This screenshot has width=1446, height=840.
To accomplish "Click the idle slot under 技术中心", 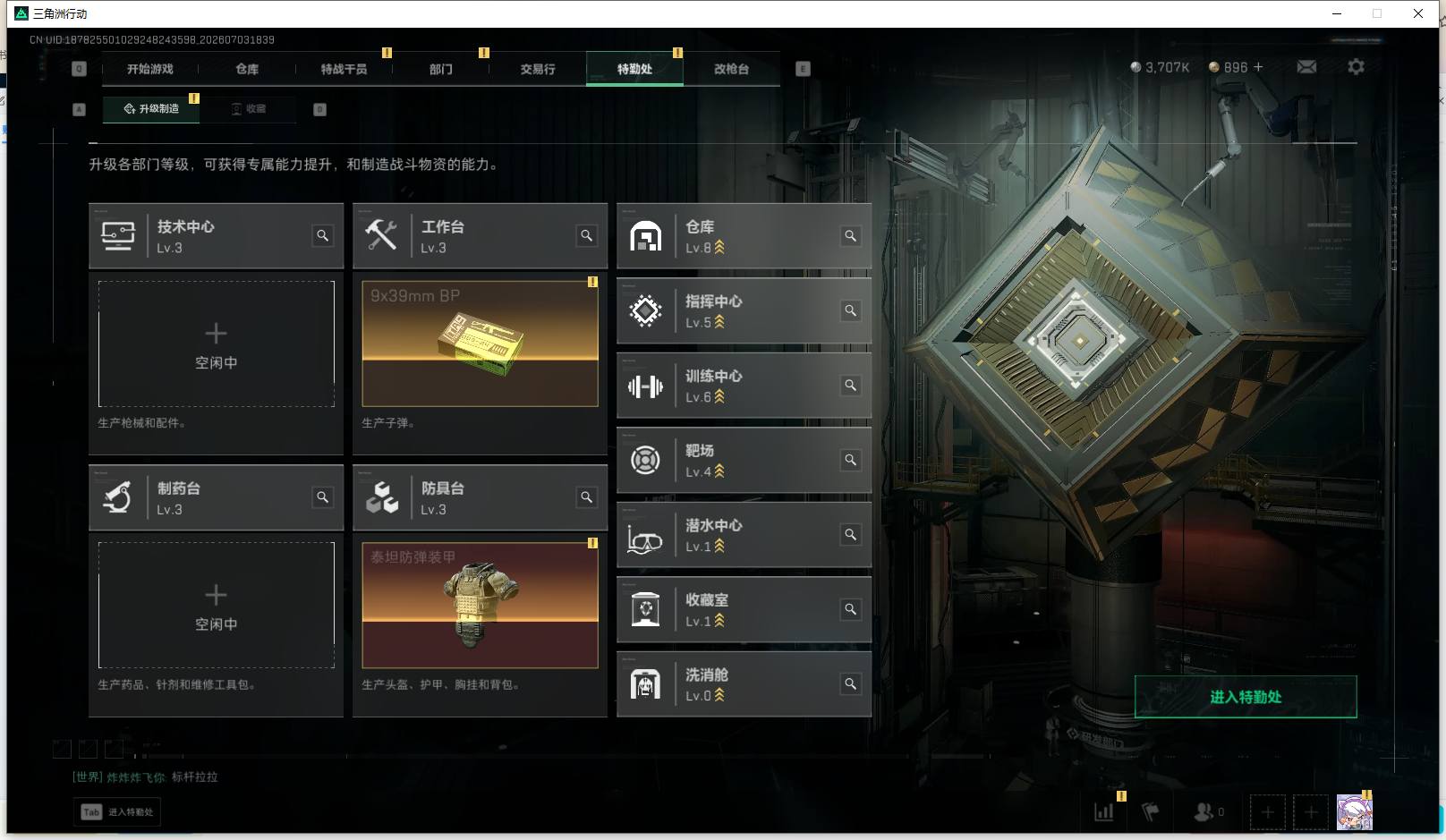I will (216, 344).
